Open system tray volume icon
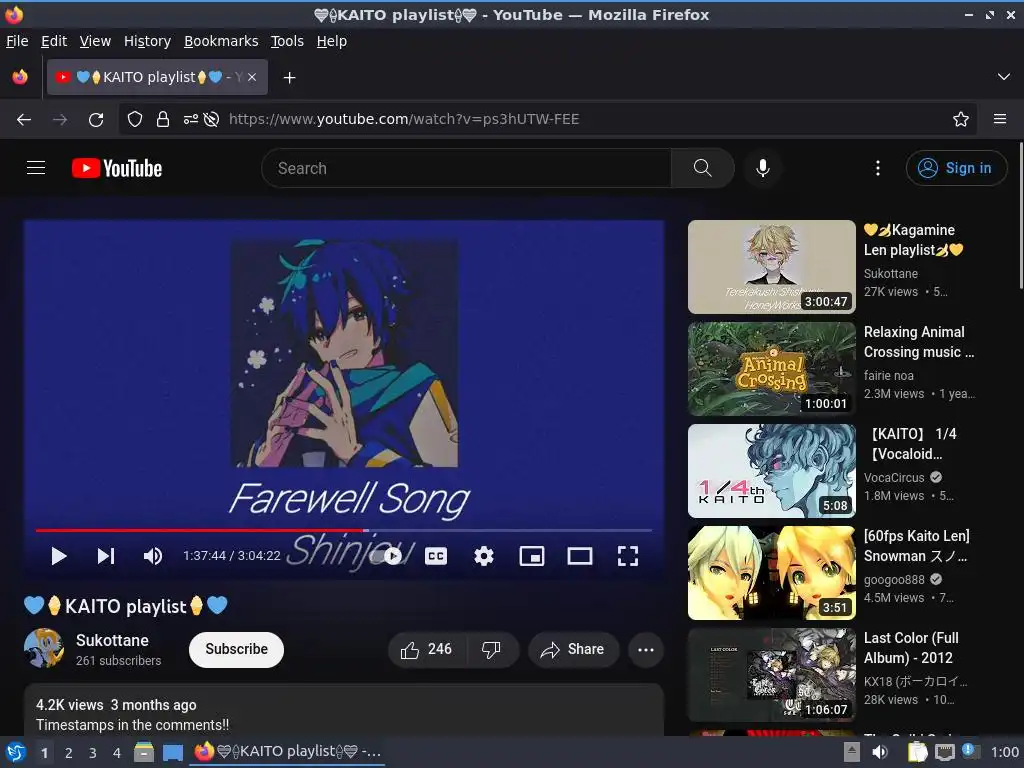The image size is (1024, 768). coord(880,752)
